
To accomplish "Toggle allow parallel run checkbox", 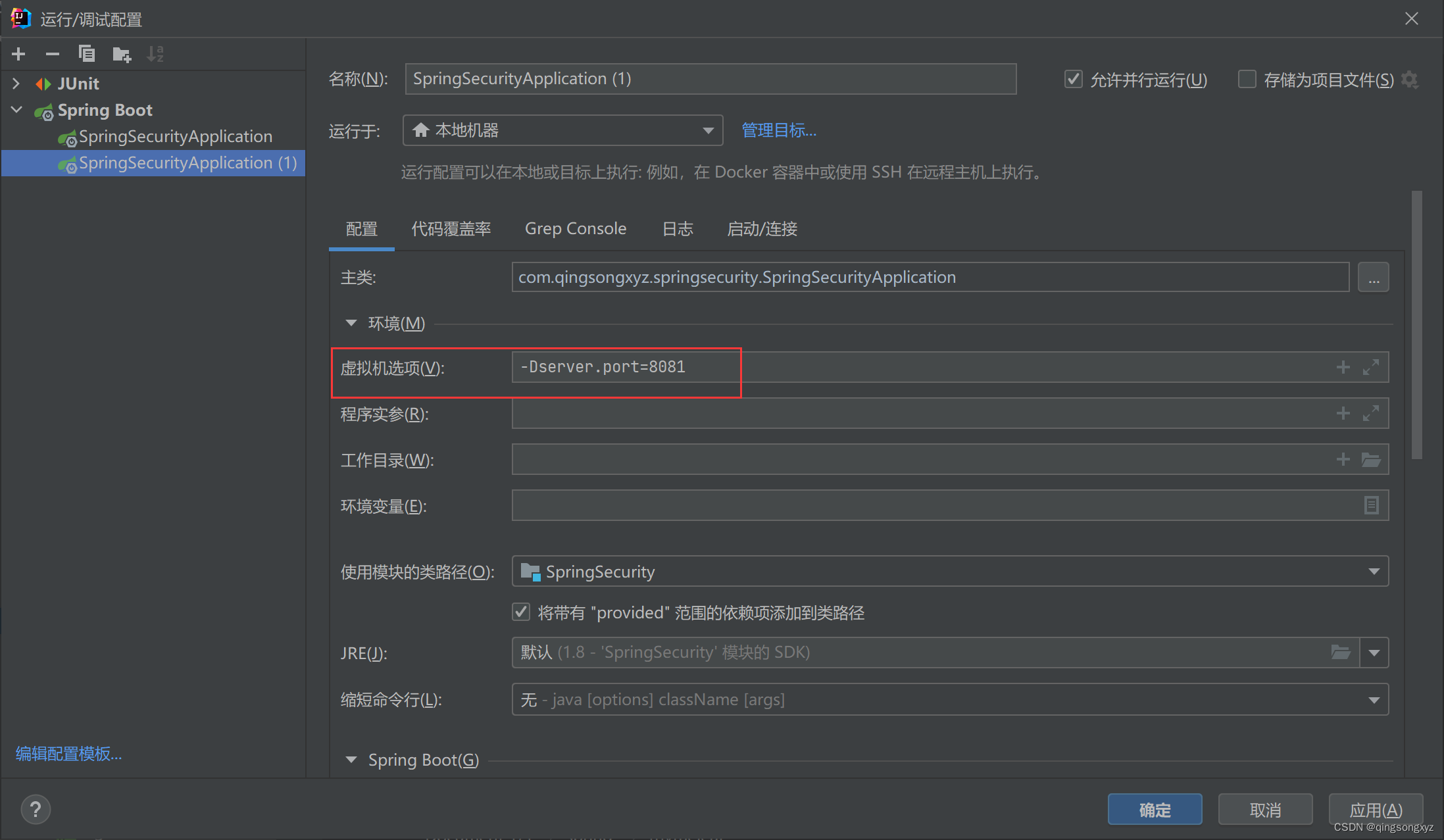I will (1074, 80).
